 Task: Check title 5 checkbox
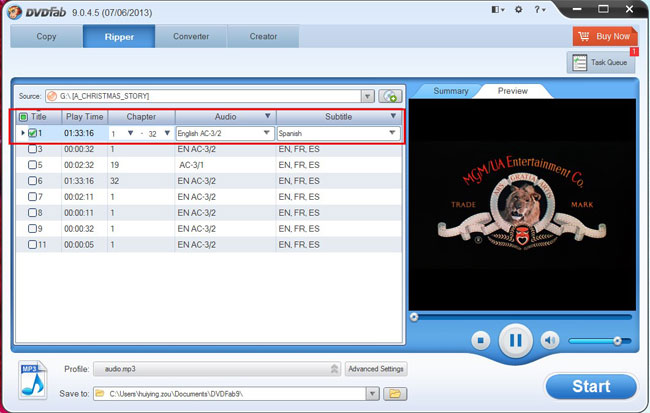click(x=32, y=165)
